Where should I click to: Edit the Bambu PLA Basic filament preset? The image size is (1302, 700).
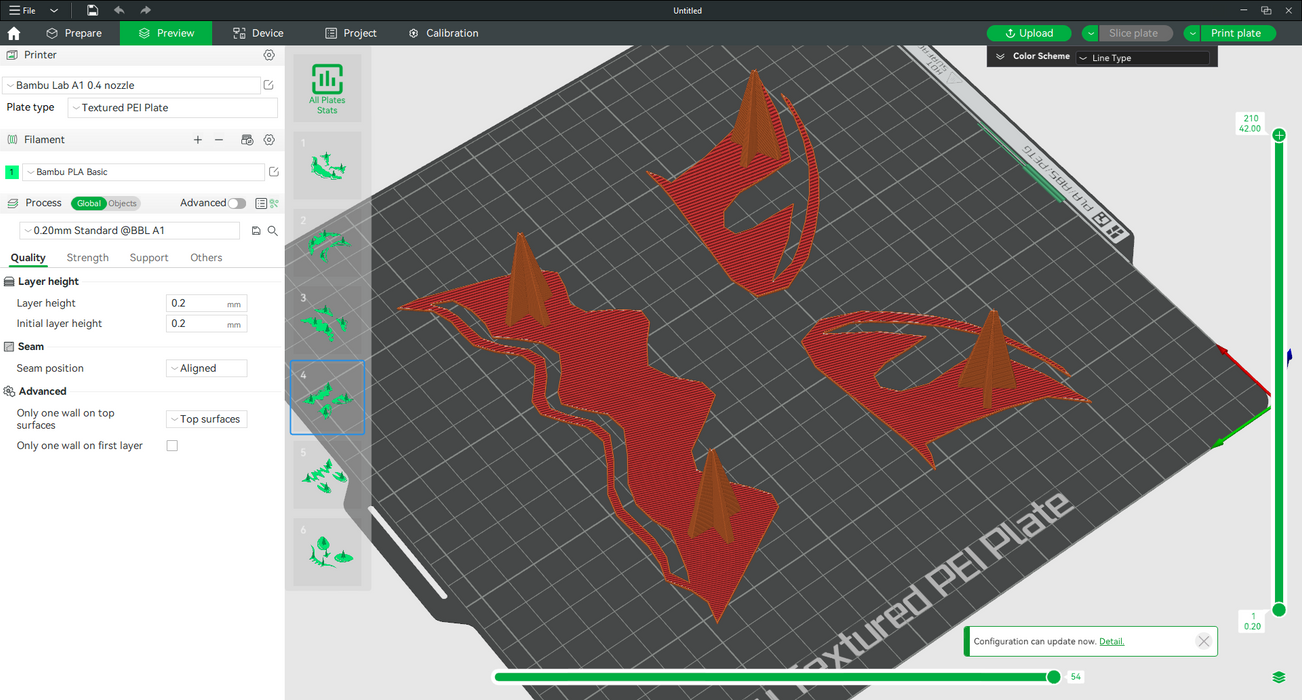274,172
